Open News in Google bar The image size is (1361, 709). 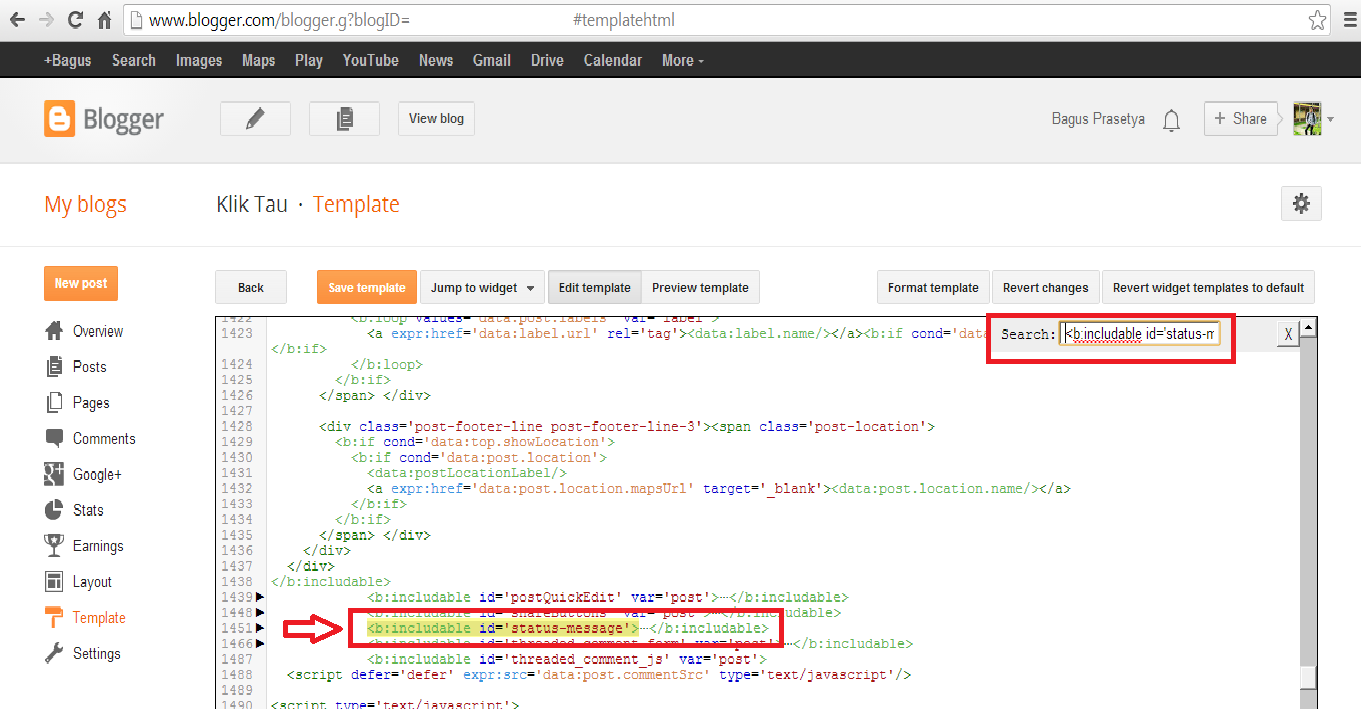click(x=436, y=60)
